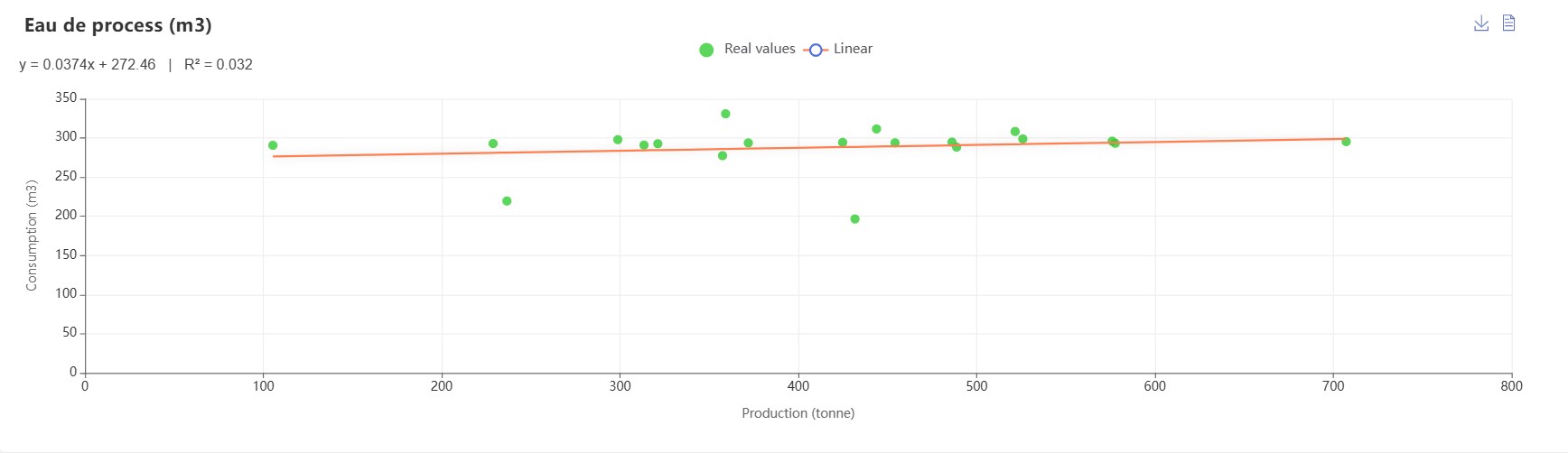Select the rightmost data point past production 700

[1346, 142]
